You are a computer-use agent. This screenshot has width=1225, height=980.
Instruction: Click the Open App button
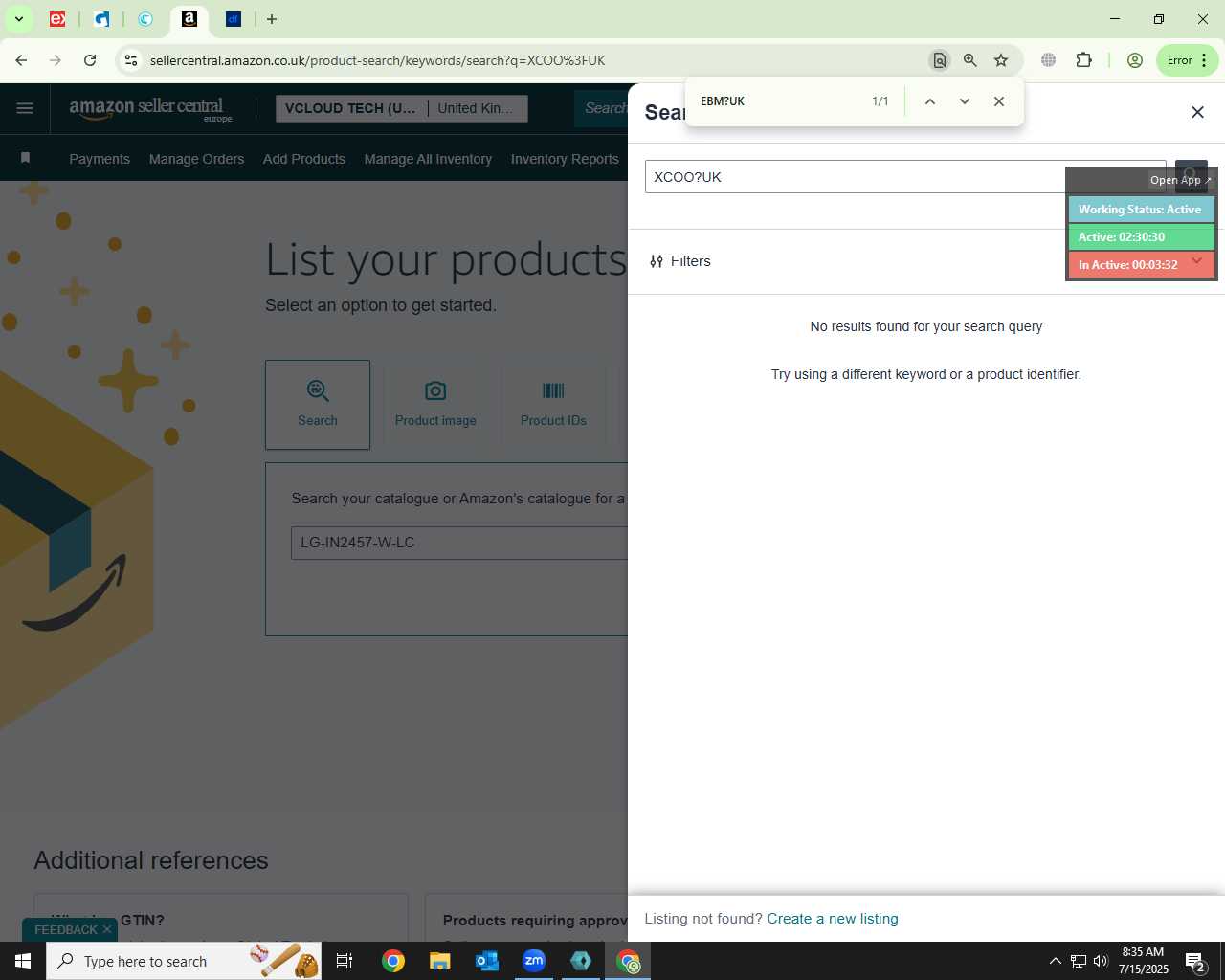pyautogui.click(x=1180, y=180)
